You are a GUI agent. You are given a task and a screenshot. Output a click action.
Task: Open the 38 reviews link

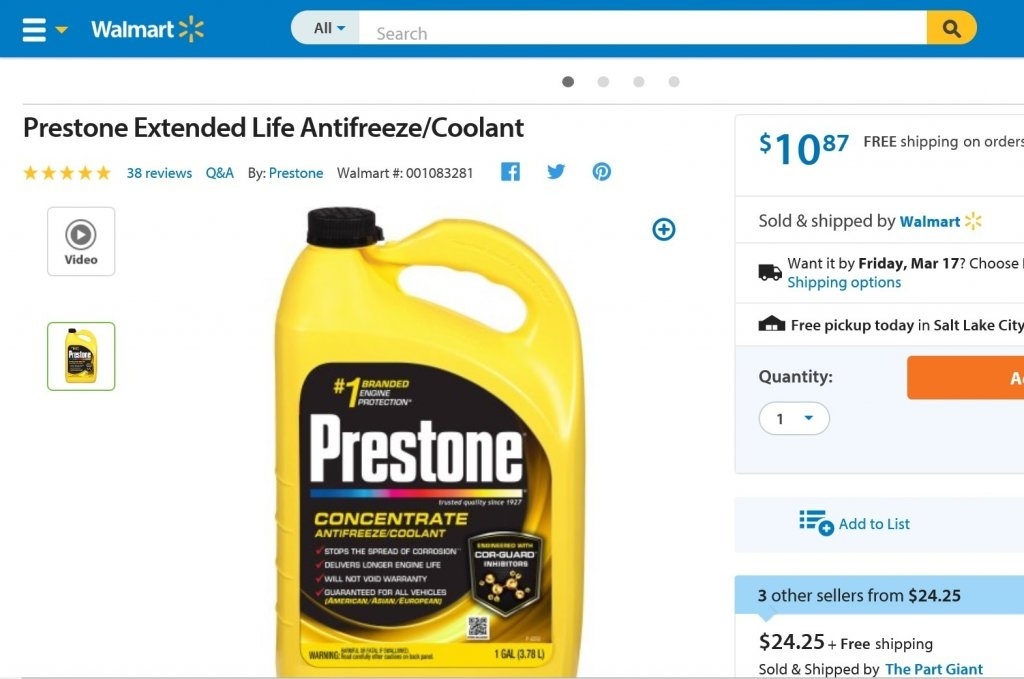[159, 173]
